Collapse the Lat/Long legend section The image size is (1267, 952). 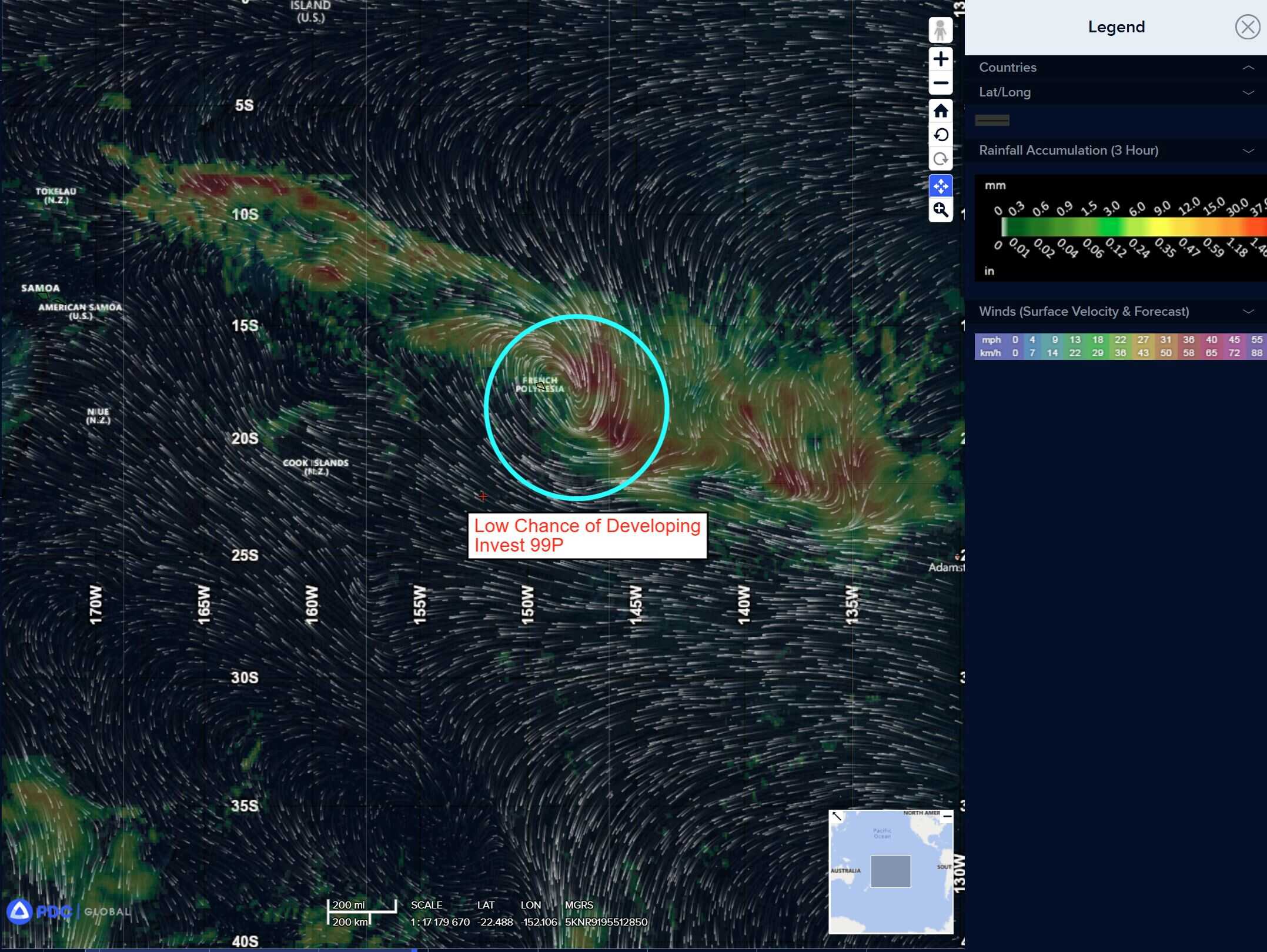pyautogui.click(x=1248, y=92)
